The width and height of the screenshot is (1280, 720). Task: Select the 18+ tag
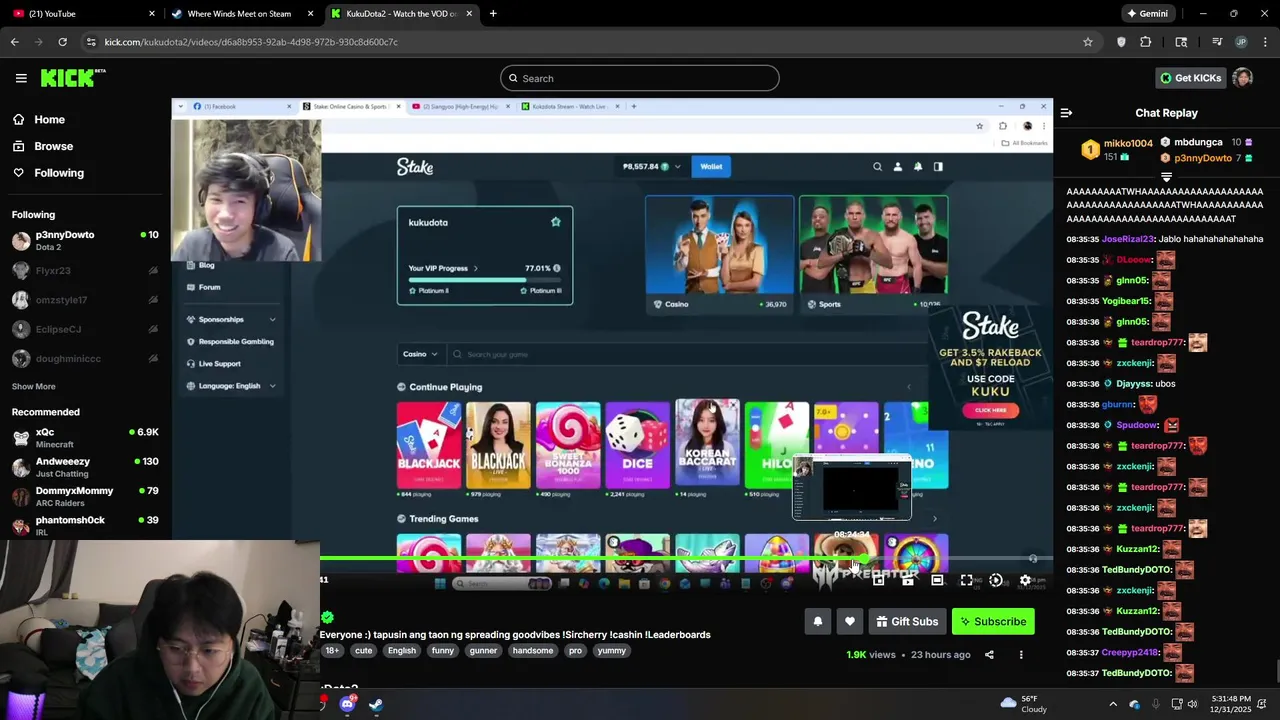pos(332,651)
